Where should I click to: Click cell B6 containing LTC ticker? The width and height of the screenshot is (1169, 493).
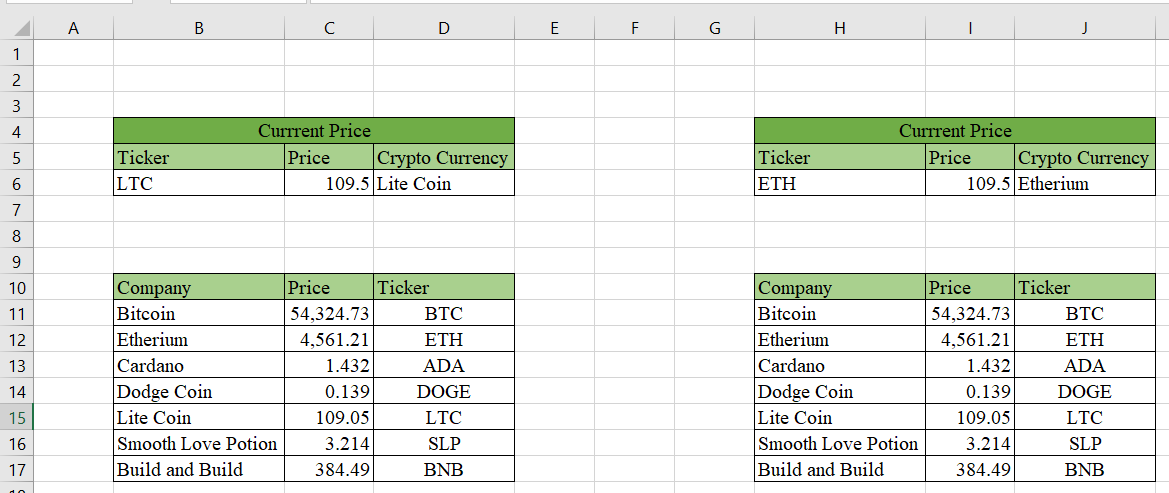(x=198, y=184)
